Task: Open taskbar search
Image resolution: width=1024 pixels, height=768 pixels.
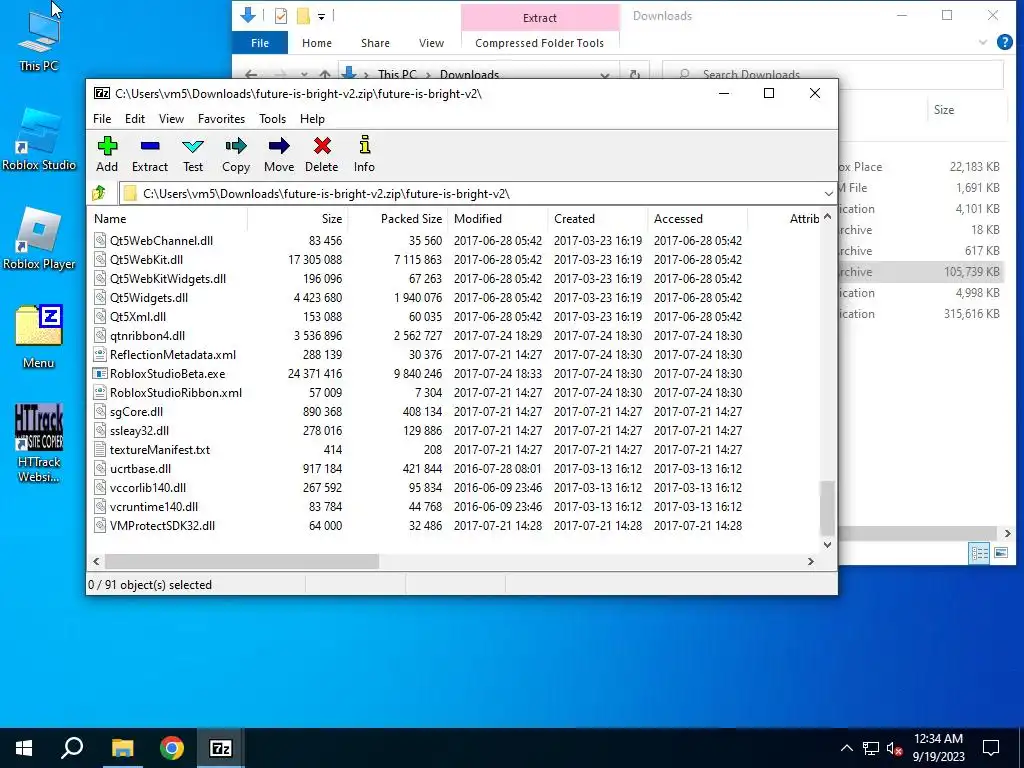Action: 72,748
